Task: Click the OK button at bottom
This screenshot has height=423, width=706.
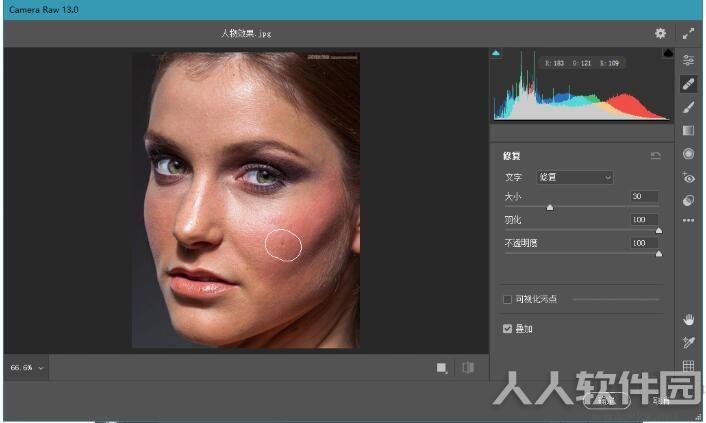Action: coord(606,400)
